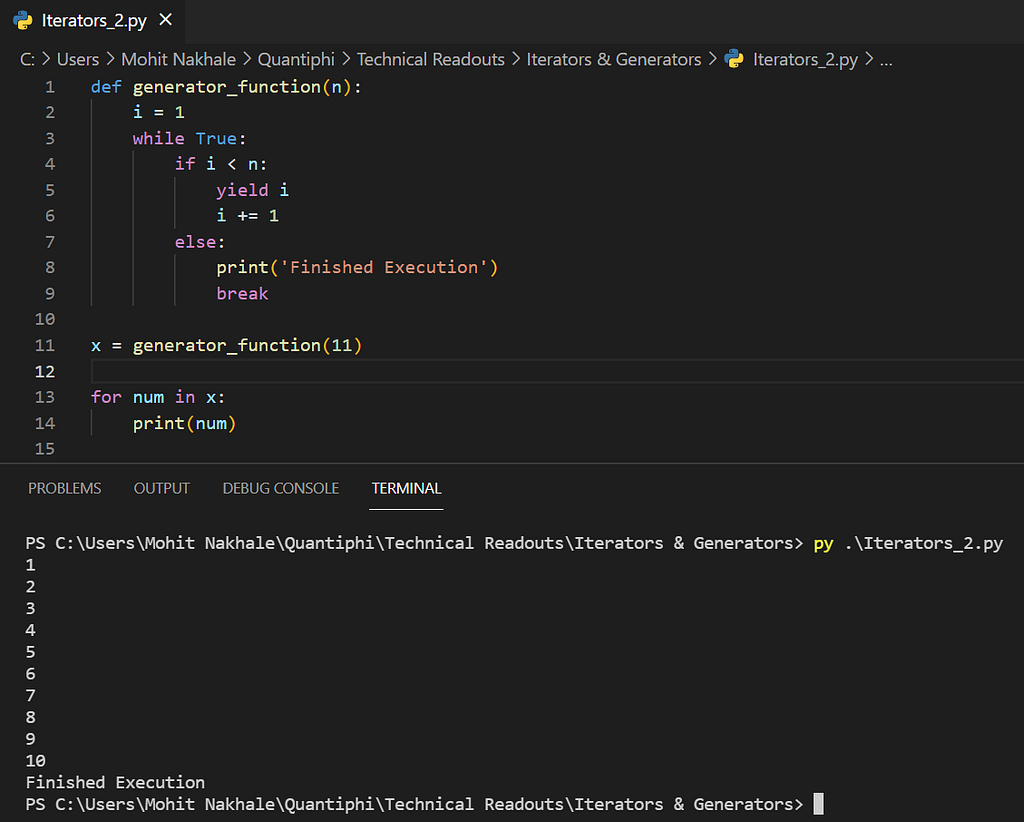
Task: Open the C: breadcrumb segment
Action: pos(27,59)
